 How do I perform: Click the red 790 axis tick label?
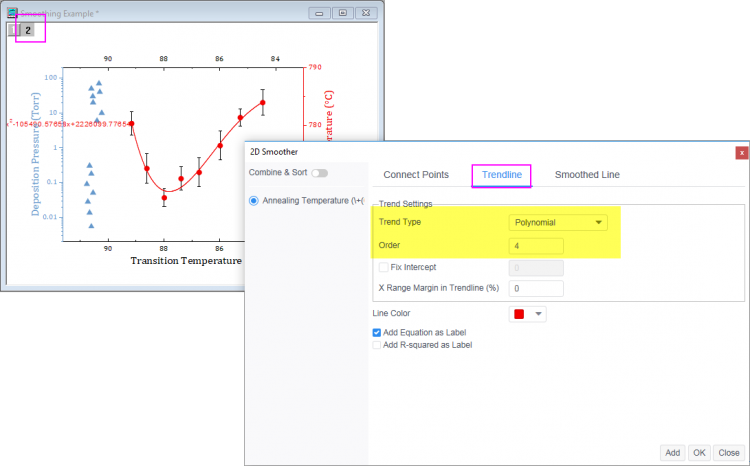tap(315, 67)
